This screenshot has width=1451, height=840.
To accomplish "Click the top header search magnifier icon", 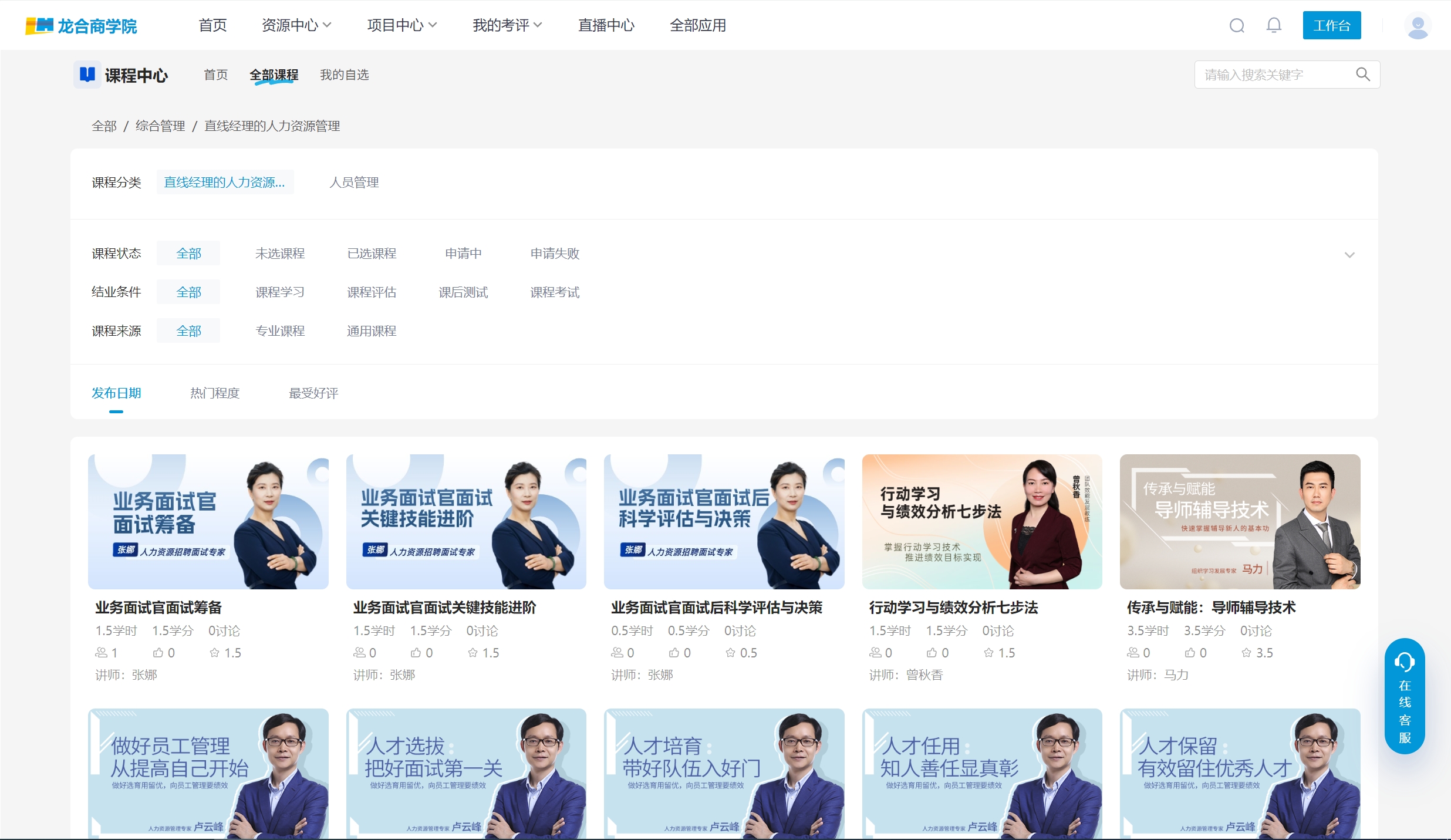I will (x=1237, y=25).
